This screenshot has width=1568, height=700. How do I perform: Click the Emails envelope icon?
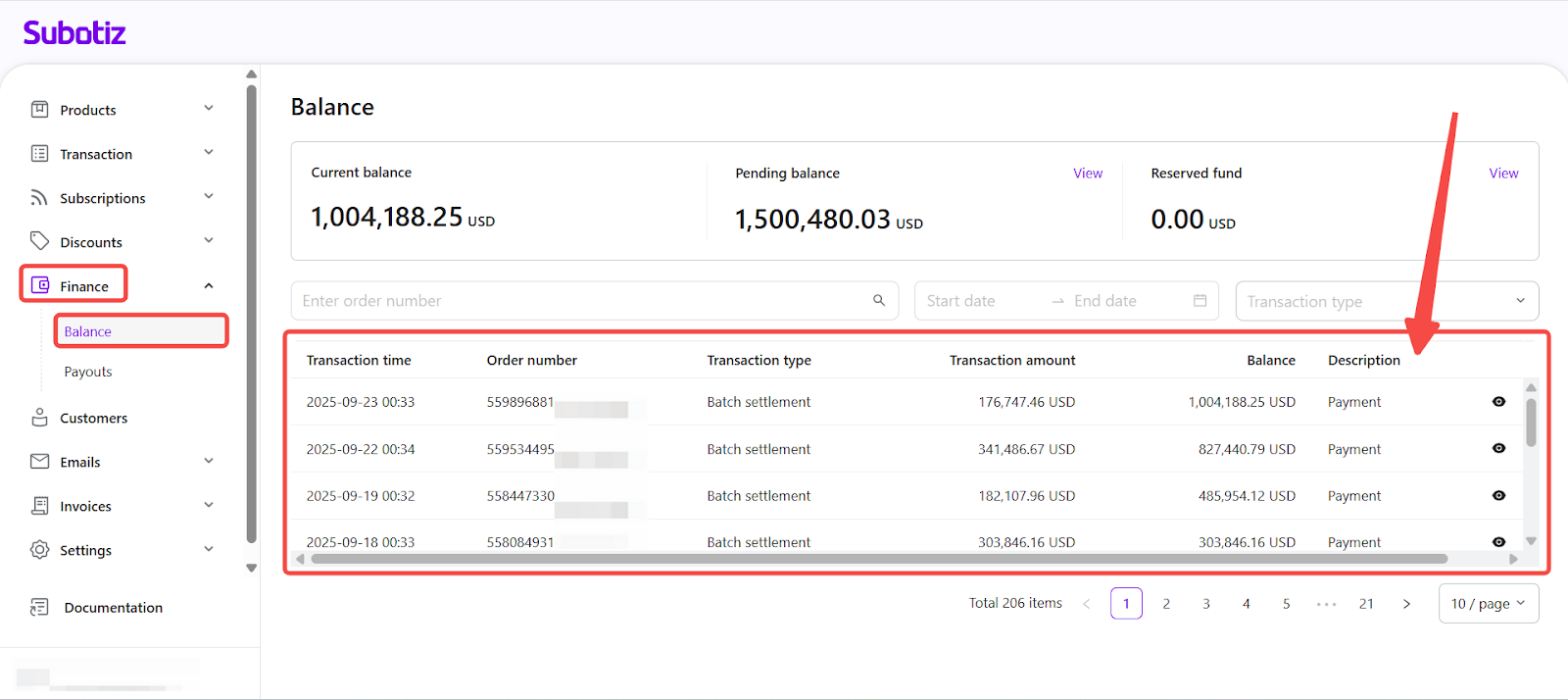coord(39,462)
